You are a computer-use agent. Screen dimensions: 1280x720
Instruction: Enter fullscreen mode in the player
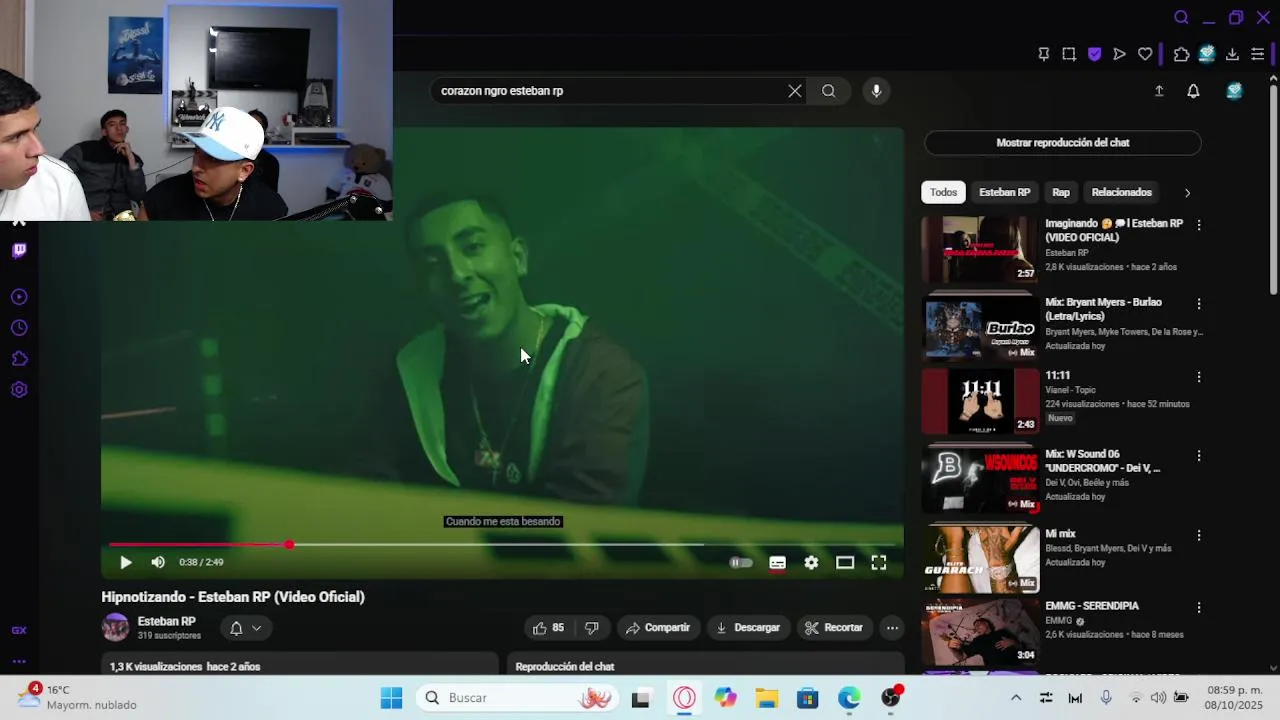pos(879,563)
